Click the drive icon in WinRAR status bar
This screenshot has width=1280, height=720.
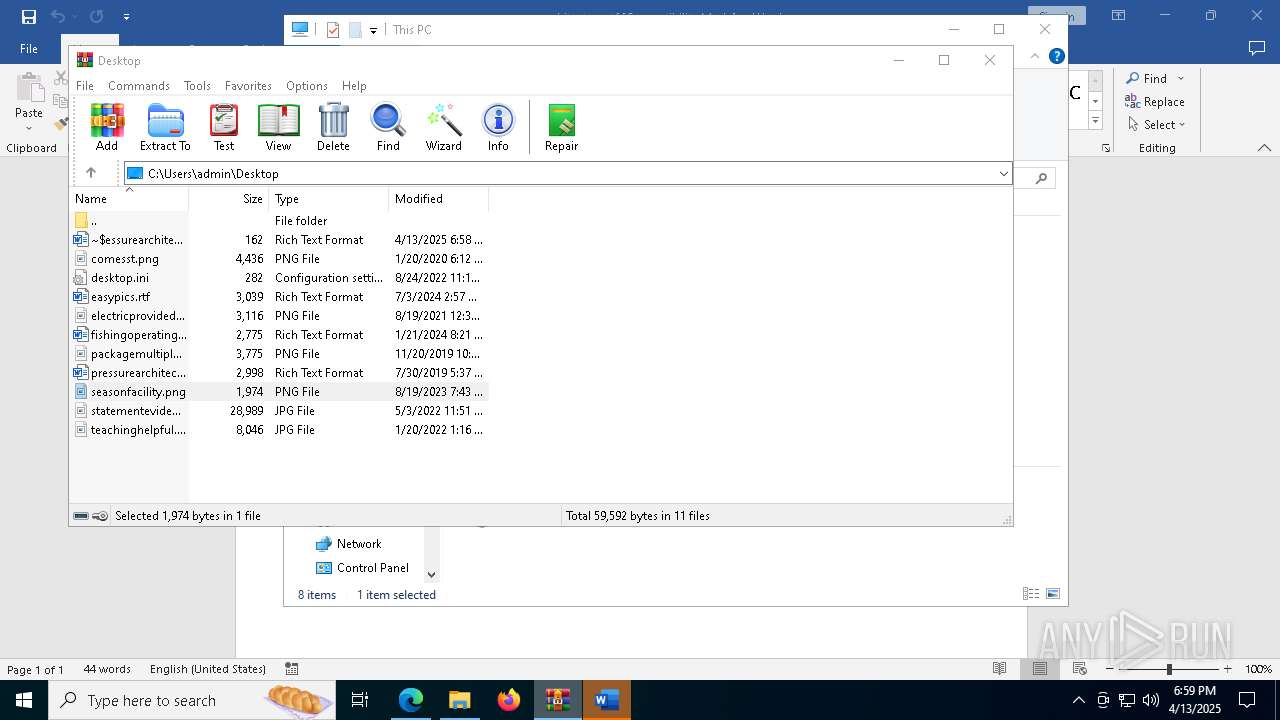click(x=81, y=516)
